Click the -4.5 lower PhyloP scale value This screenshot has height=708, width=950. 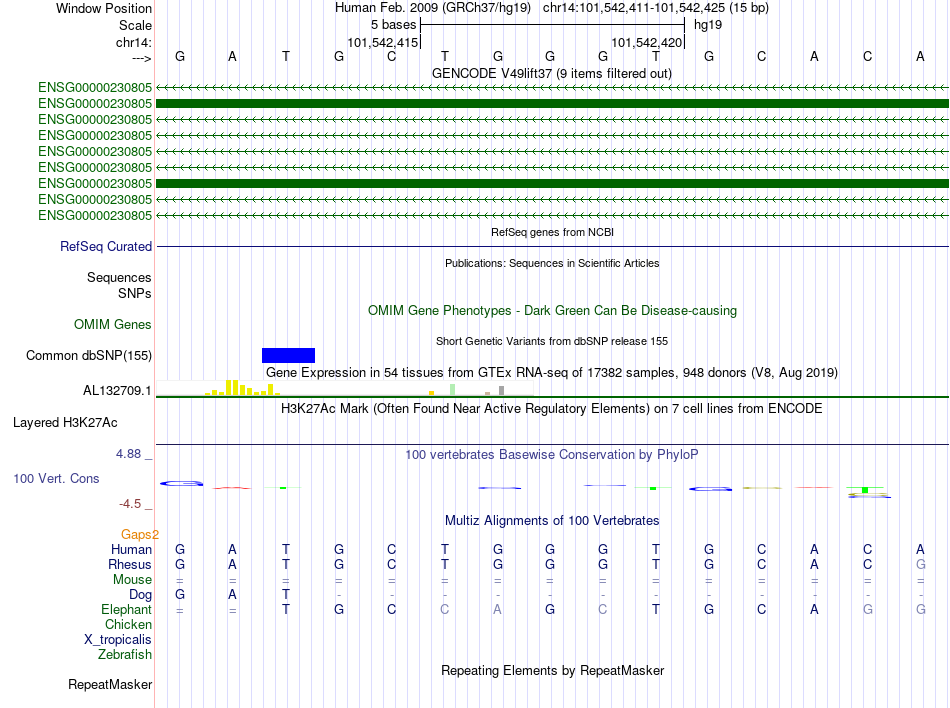[130, 504]
